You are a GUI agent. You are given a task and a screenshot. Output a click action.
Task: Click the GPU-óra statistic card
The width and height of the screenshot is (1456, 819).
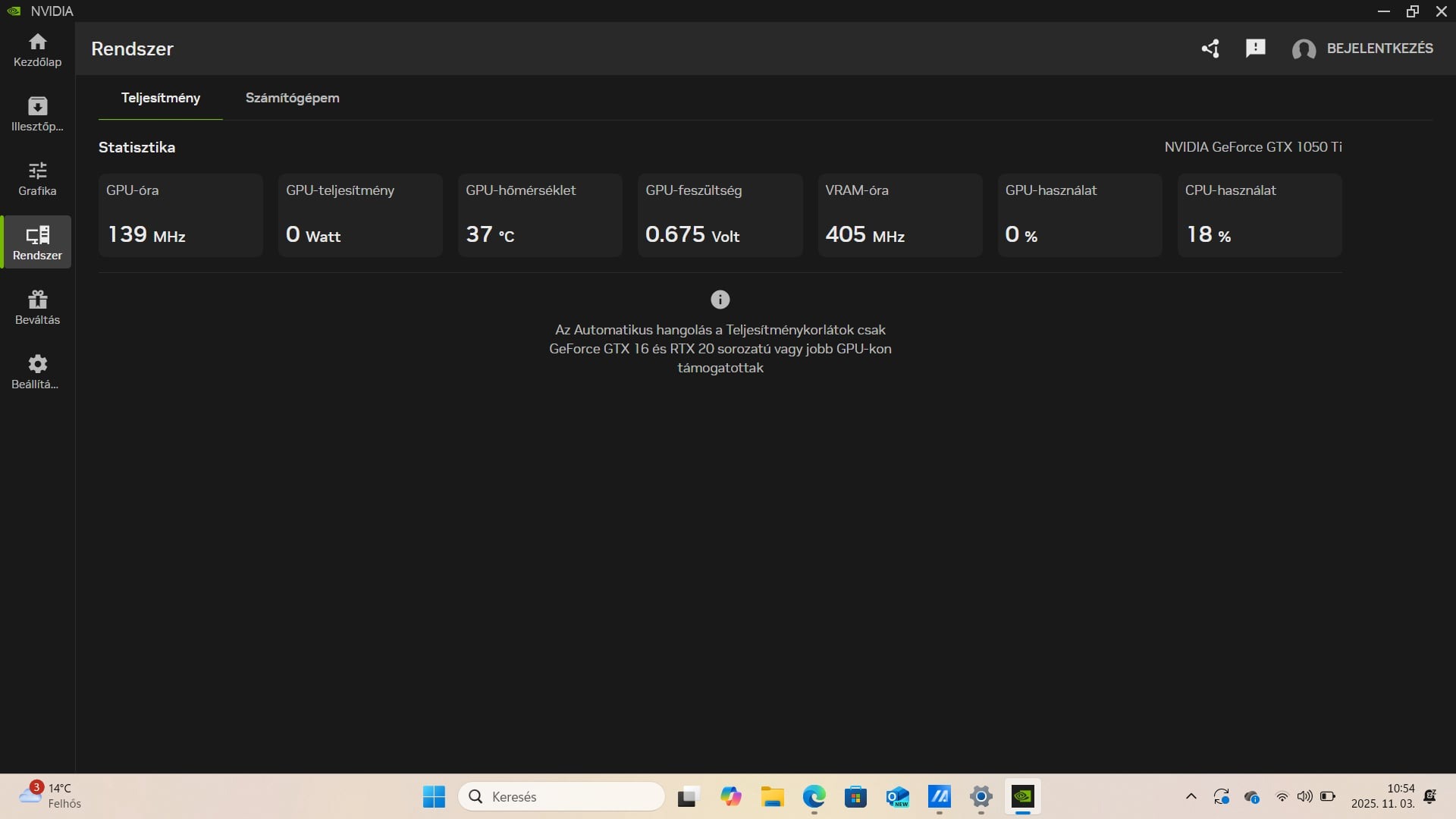[180, 215]
